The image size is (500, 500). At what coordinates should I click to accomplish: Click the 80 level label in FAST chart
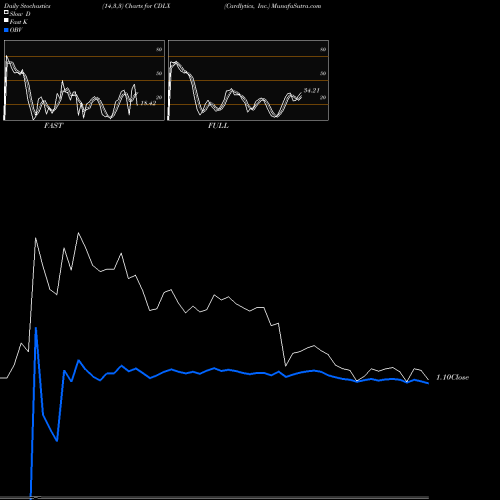click(159, 49)
